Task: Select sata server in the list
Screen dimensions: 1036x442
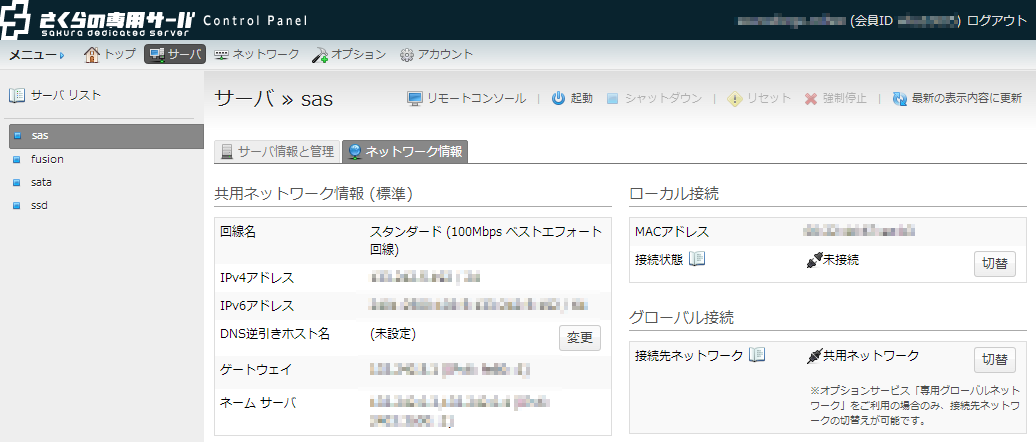Action: pyautogui.click(x=41, y=182)
